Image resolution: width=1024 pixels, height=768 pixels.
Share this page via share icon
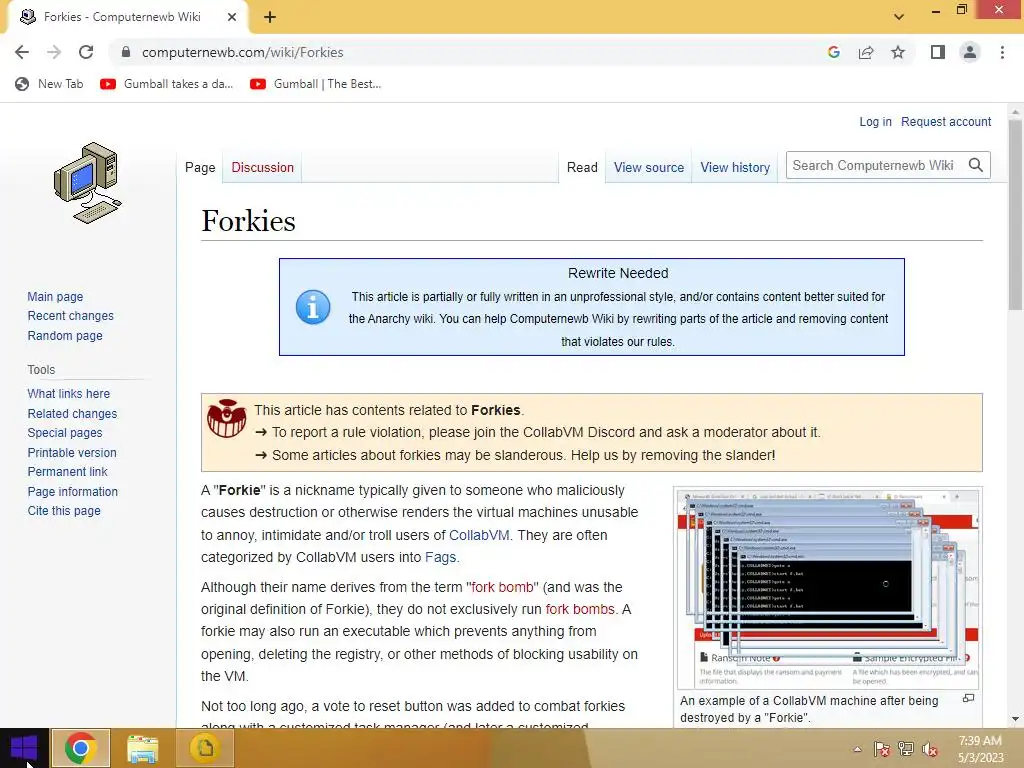point(866,52)
